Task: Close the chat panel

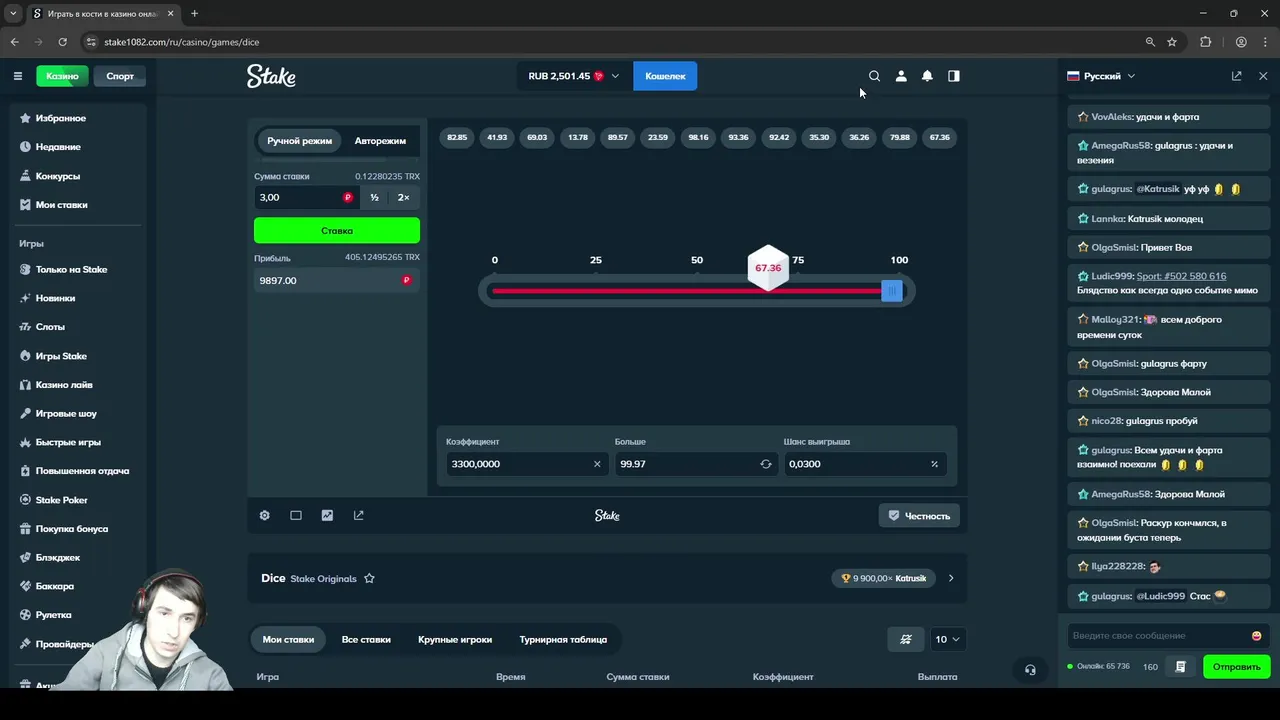Action: (1263, 76)
